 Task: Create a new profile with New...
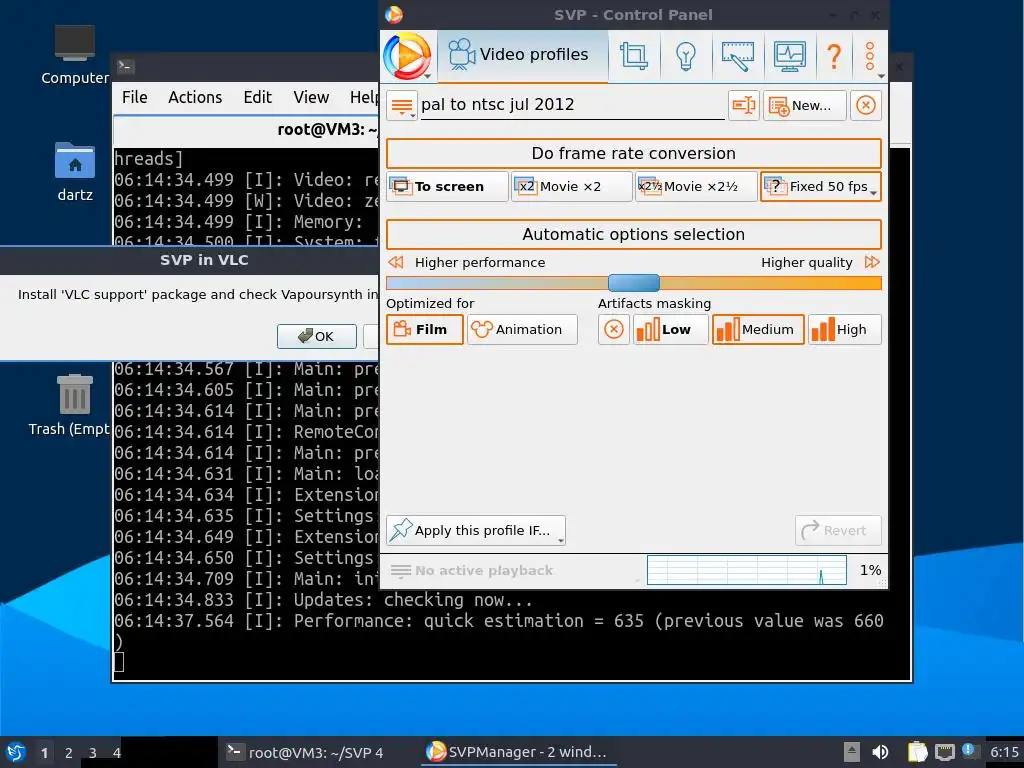tap(804, 105)
